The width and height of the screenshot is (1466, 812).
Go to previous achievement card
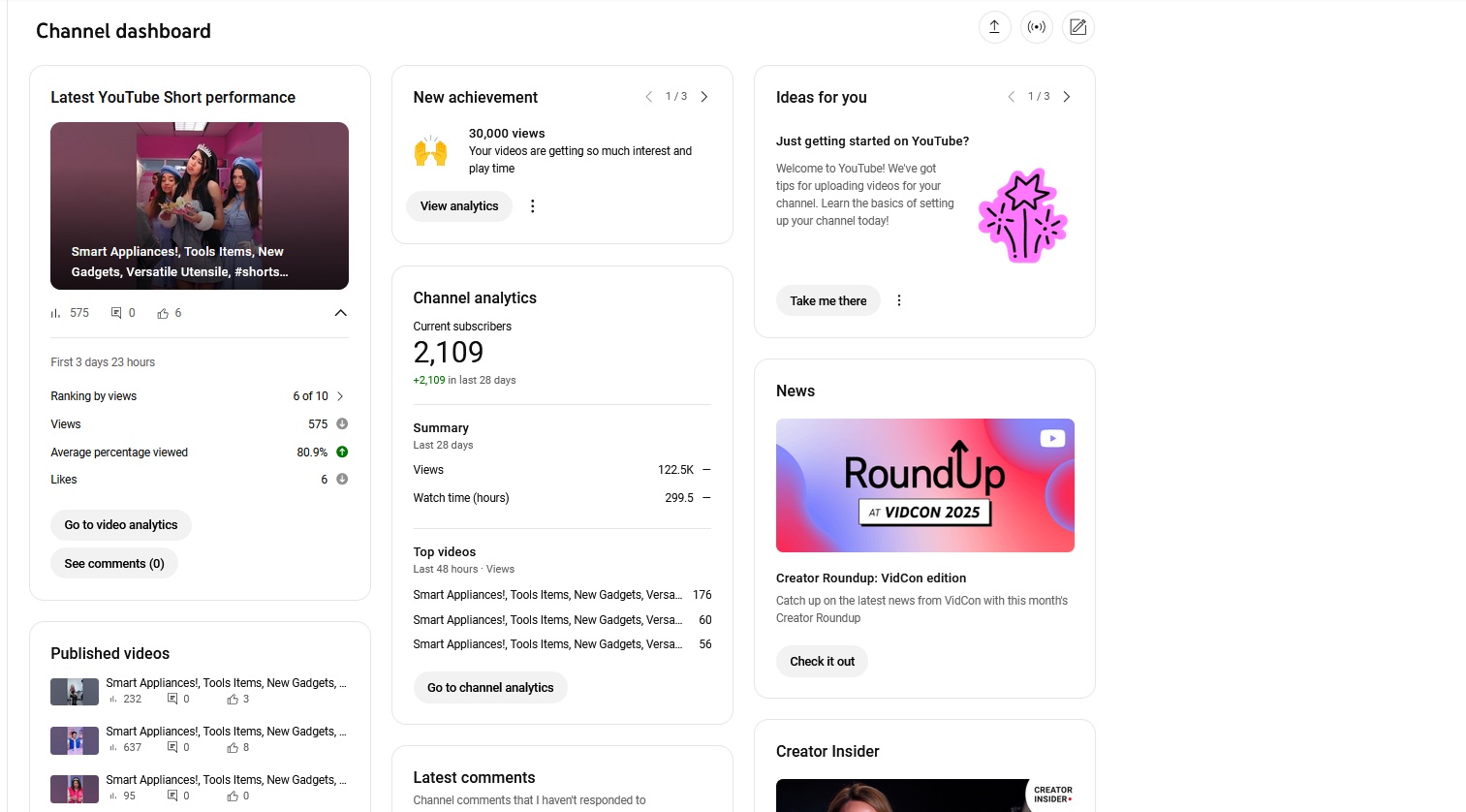648,97
